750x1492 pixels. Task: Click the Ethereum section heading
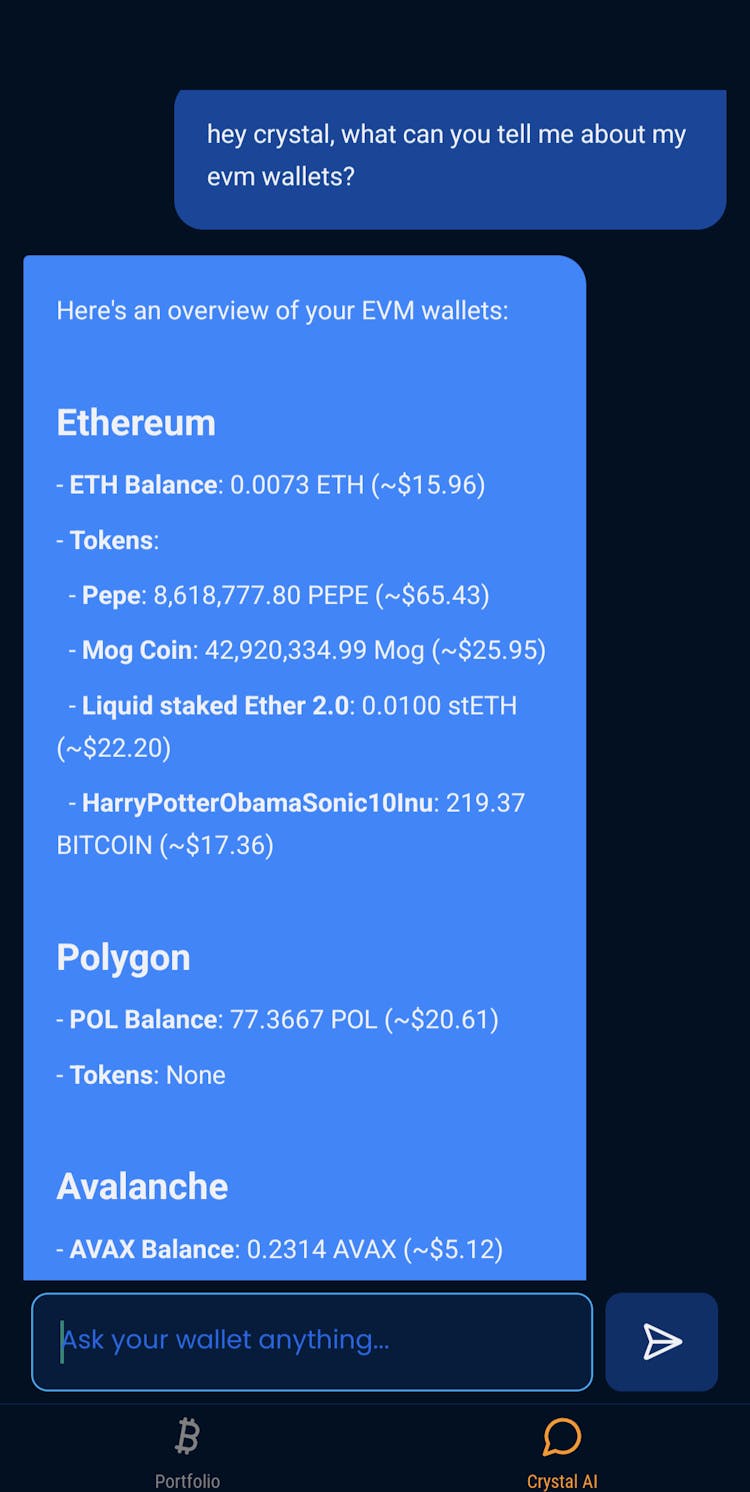pos(136,423)
